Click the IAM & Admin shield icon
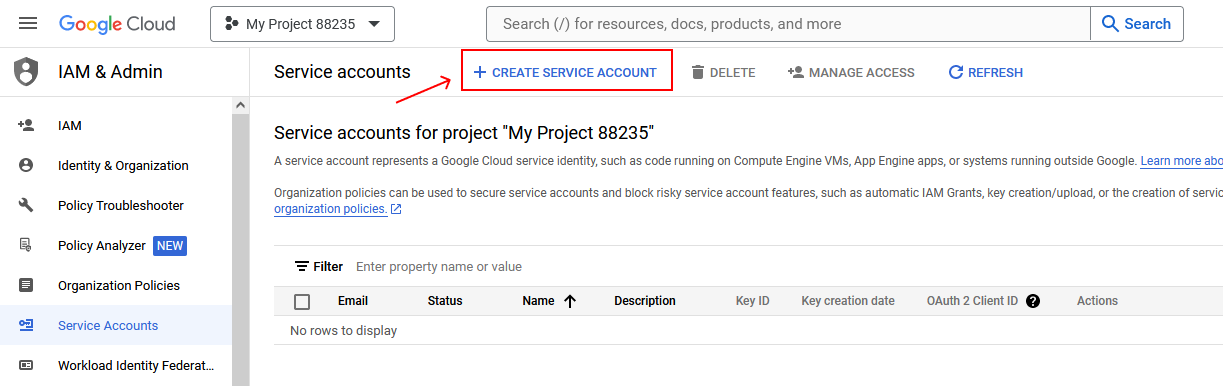 click(x=26, y=71)
